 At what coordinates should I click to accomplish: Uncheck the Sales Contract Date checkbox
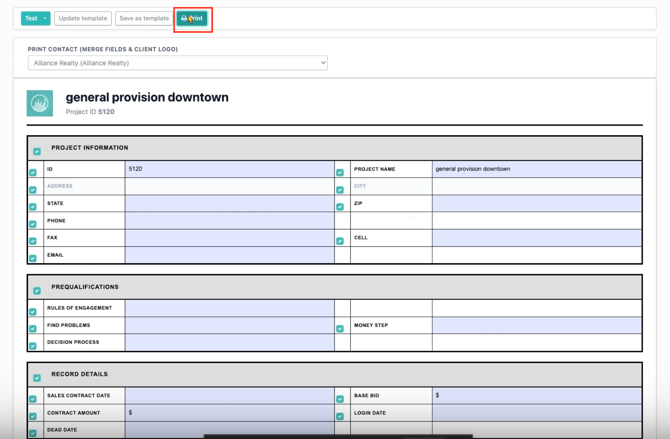(33, 399)
